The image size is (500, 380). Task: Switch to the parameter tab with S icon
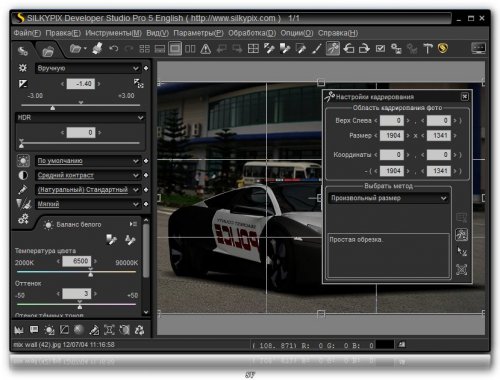pos(23,51)
